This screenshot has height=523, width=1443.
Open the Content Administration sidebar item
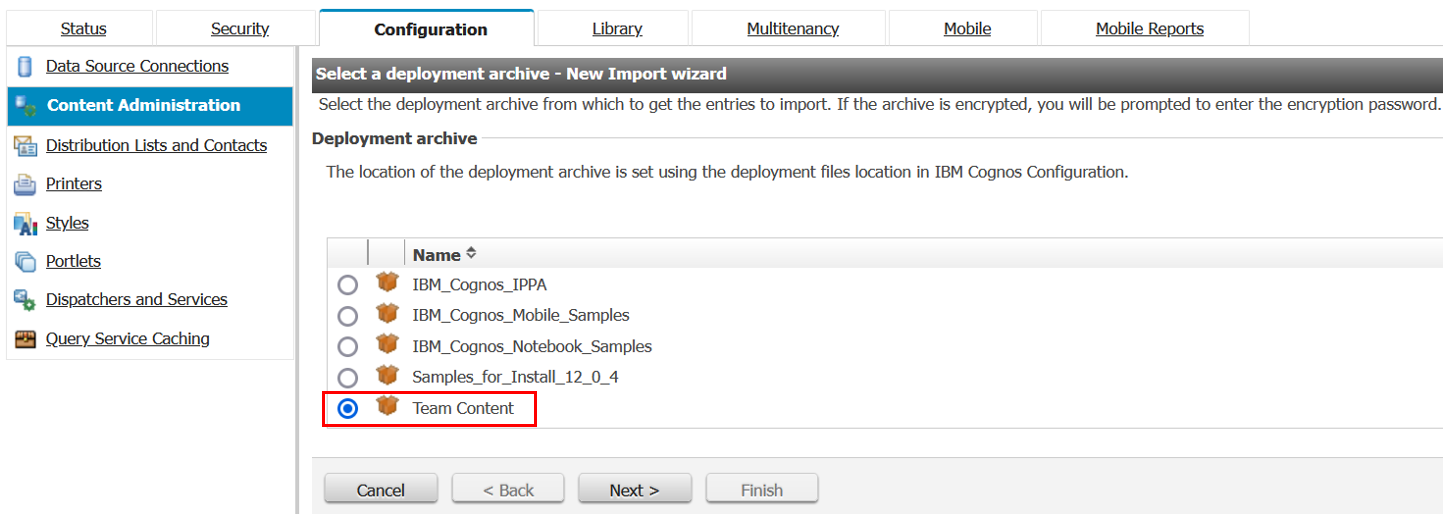pyautogui.click(x=143, y=105)
